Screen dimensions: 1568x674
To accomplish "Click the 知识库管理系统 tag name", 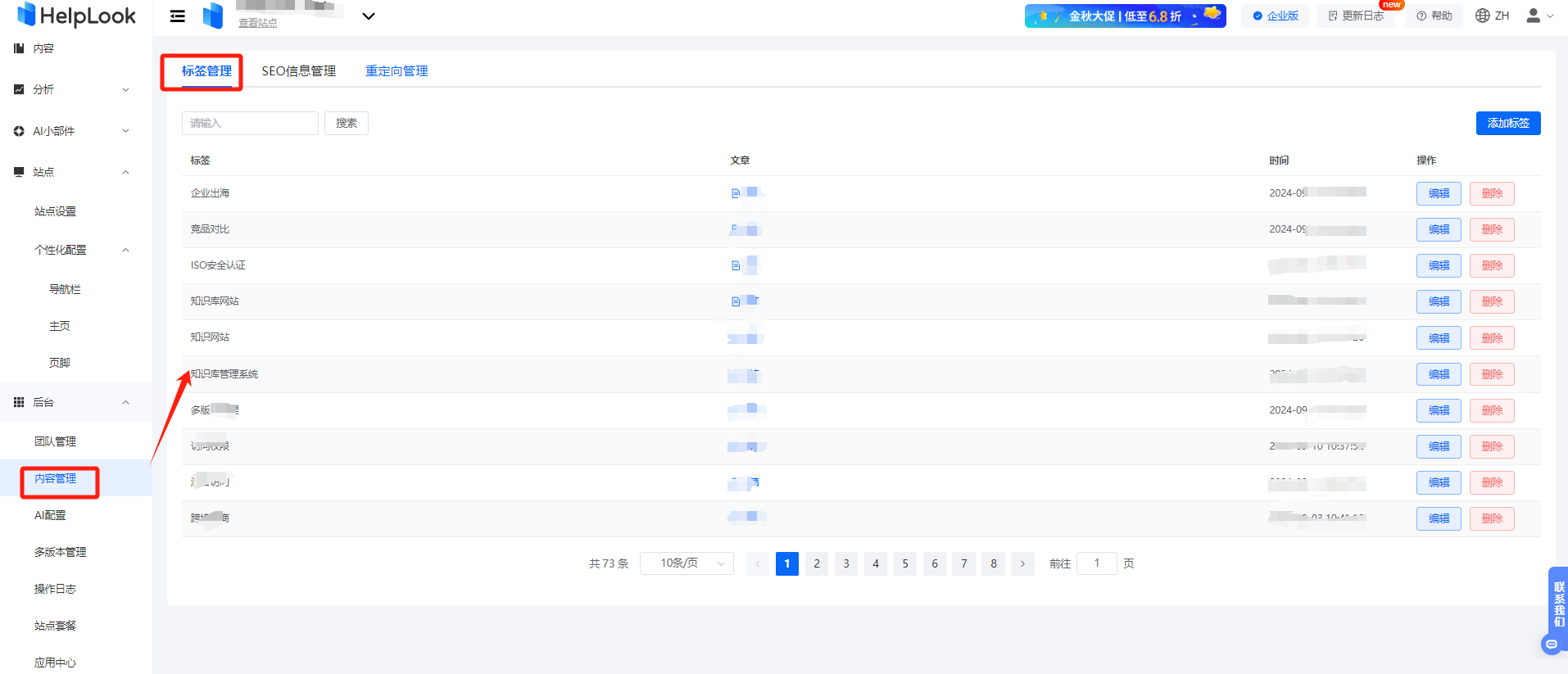I will point(224,374).
